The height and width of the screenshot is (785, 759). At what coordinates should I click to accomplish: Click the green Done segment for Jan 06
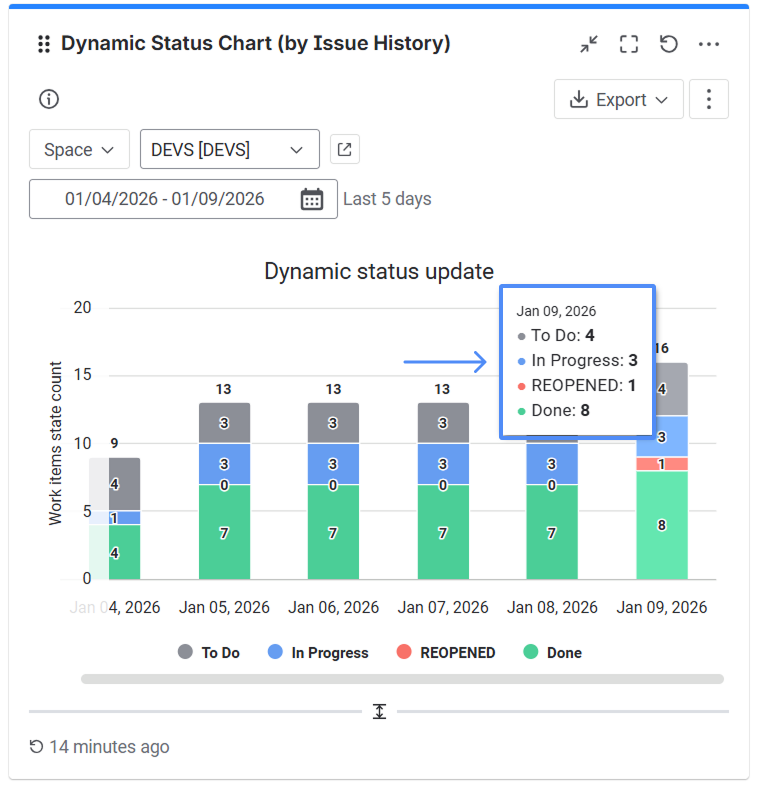coord(333,532)
